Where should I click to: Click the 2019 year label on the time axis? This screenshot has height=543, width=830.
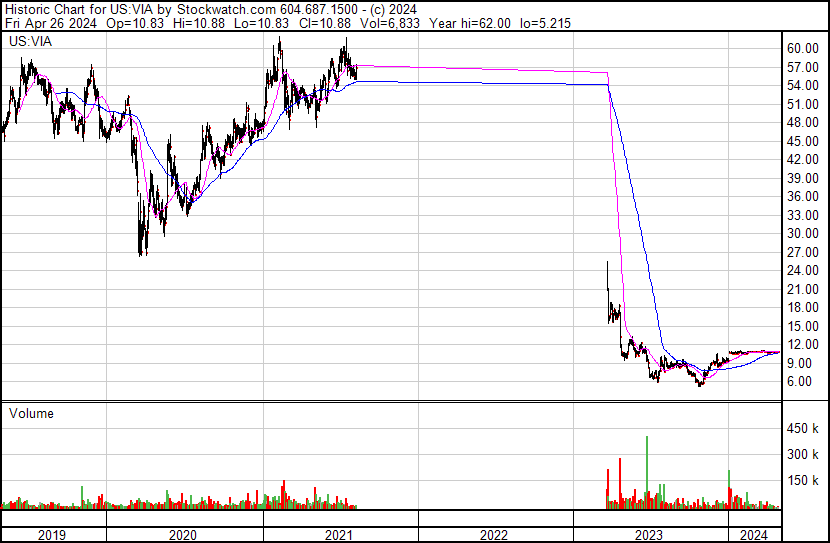click(52, 535)
